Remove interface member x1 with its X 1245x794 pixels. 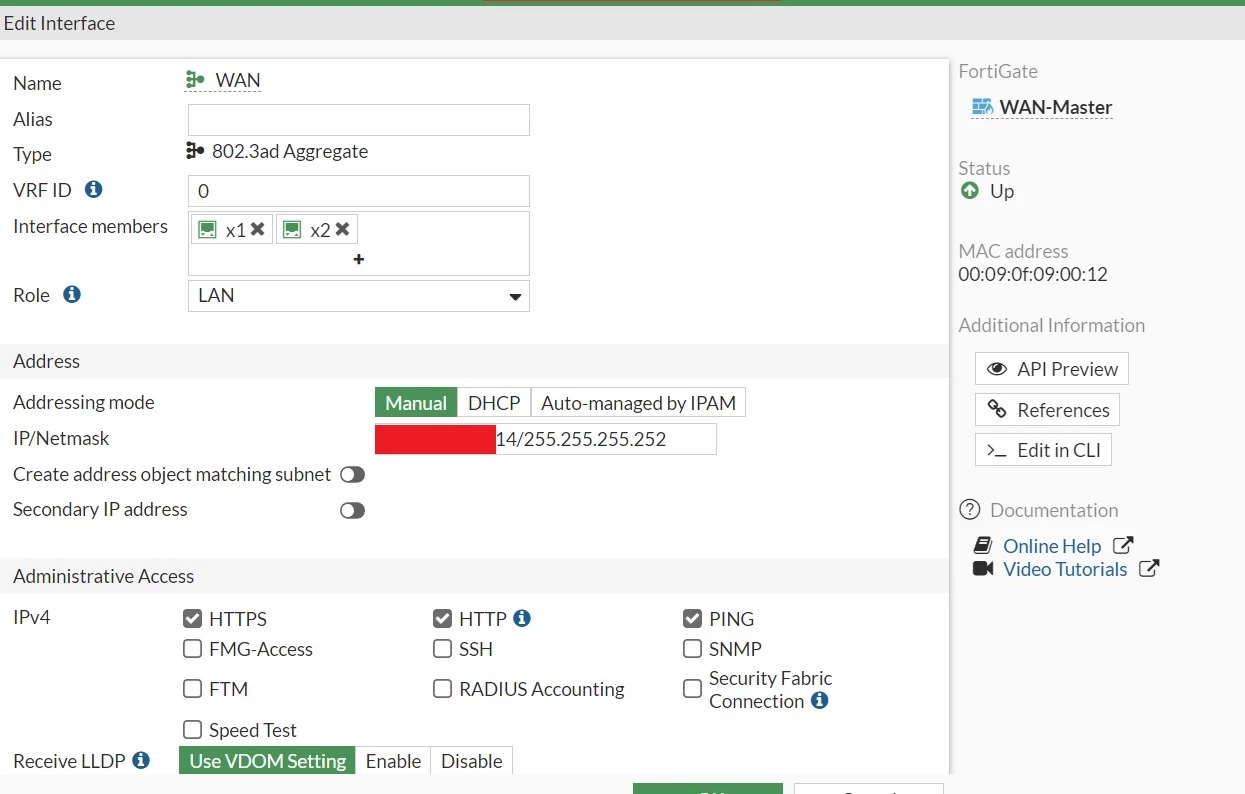258,229
